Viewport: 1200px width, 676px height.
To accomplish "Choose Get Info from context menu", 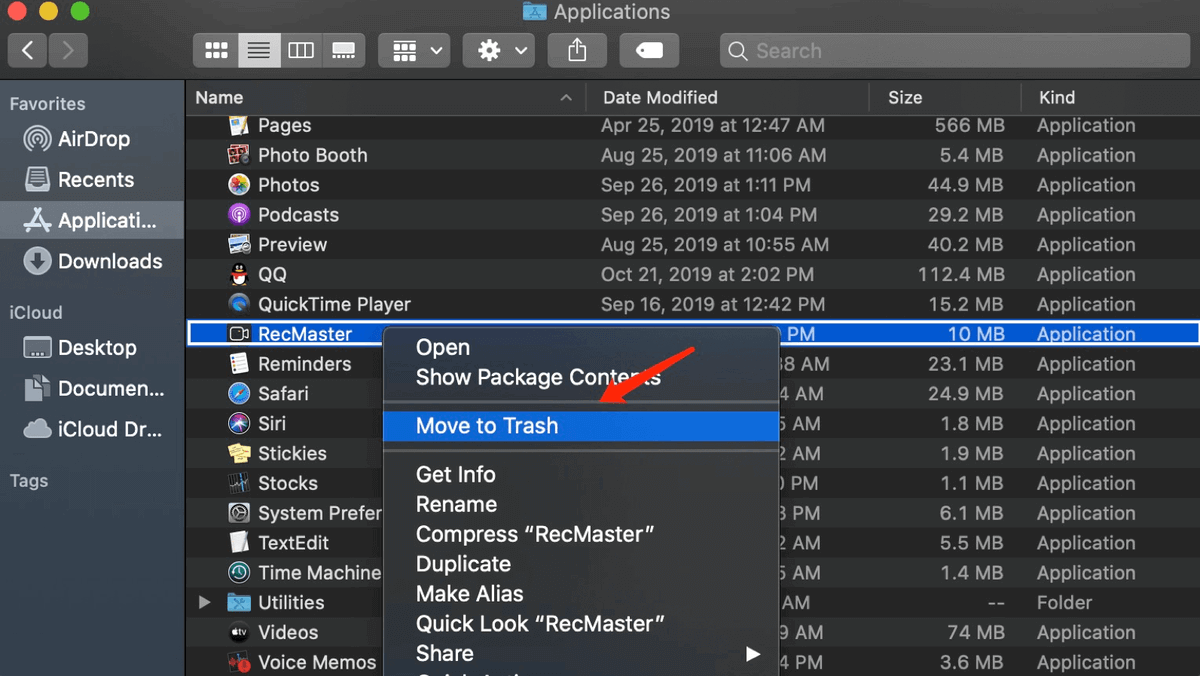I will (x=581, y=474).
